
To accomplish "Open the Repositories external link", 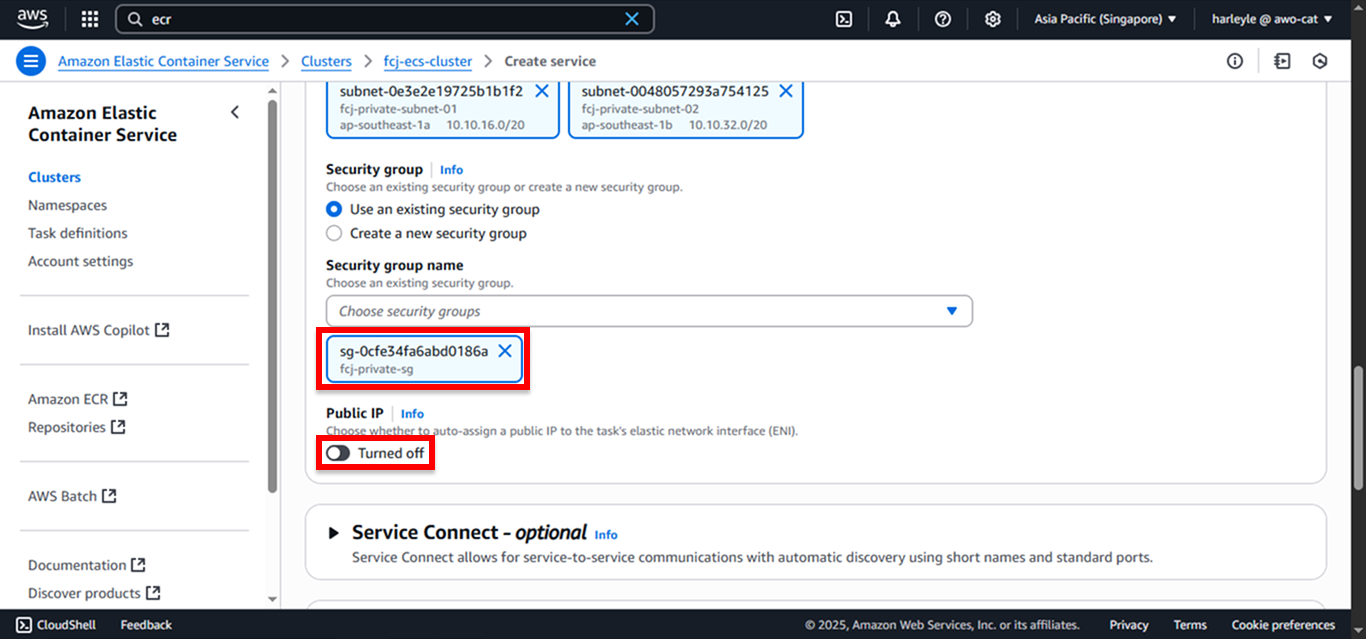I will pos(76,427).
